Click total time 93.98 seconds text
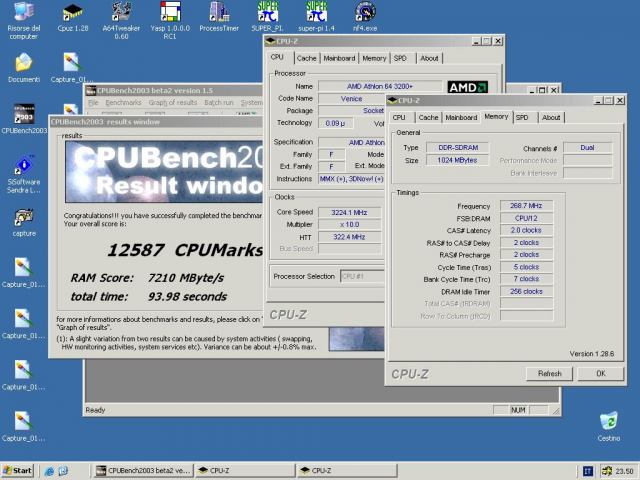640x480 pixels. 149,296
